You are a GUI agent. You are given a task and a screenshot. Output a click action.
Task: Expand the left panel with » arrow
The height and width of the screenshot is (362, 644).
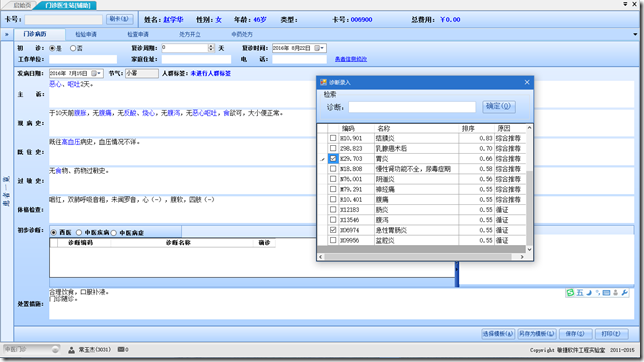coord(7,35)
